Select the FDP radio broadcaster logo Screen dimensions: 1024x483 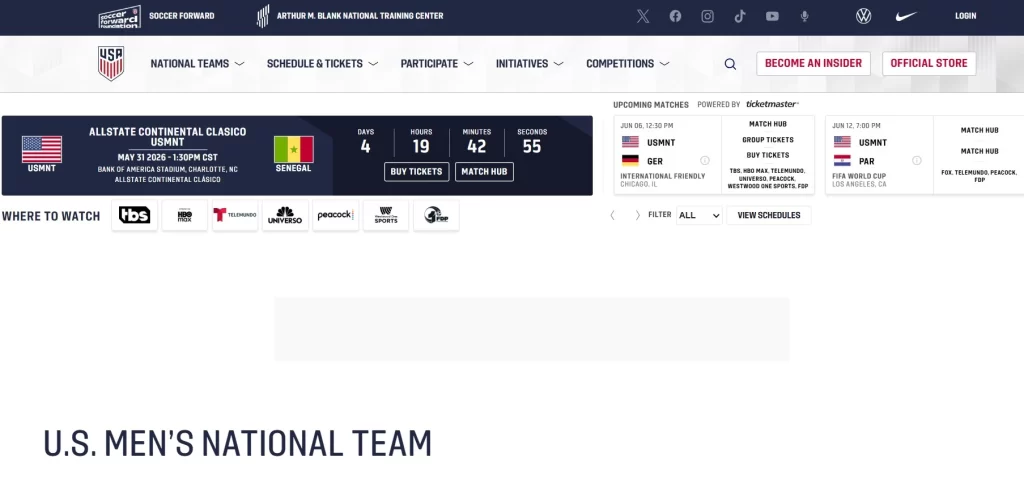pos(436,215)
